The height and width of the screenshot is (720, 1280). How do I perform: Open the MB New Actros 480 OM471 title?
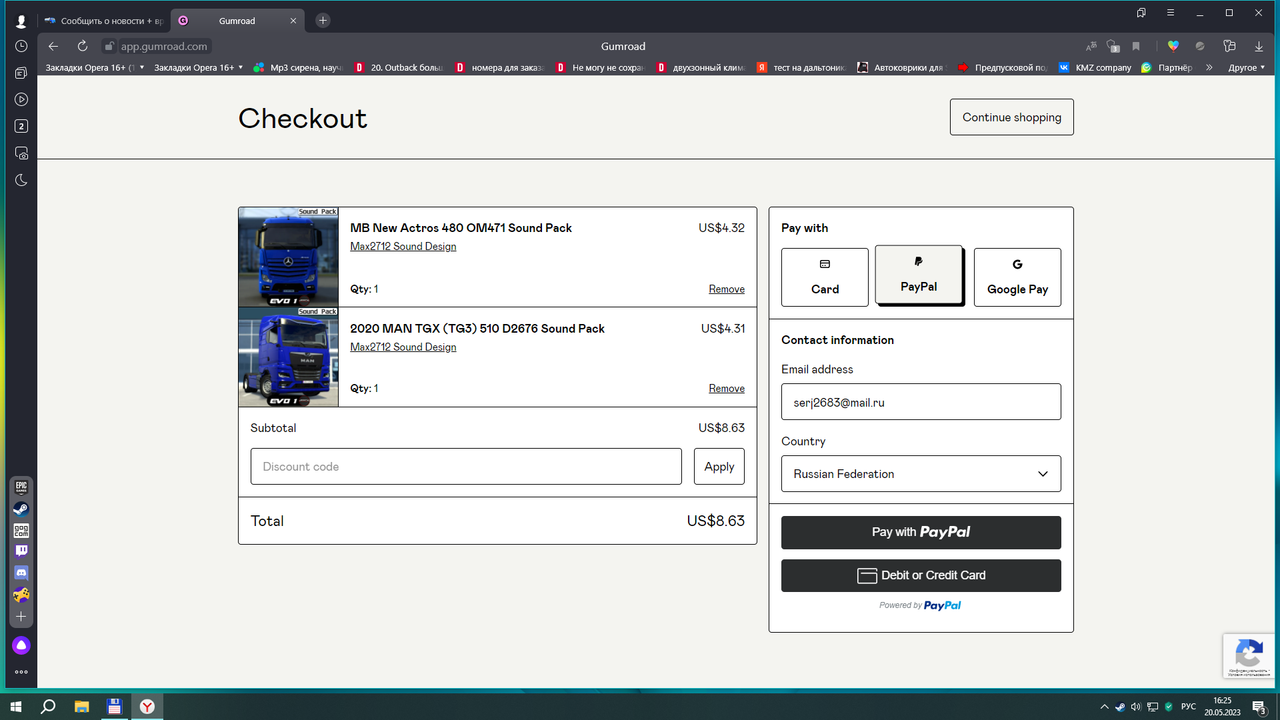(461, 228)
